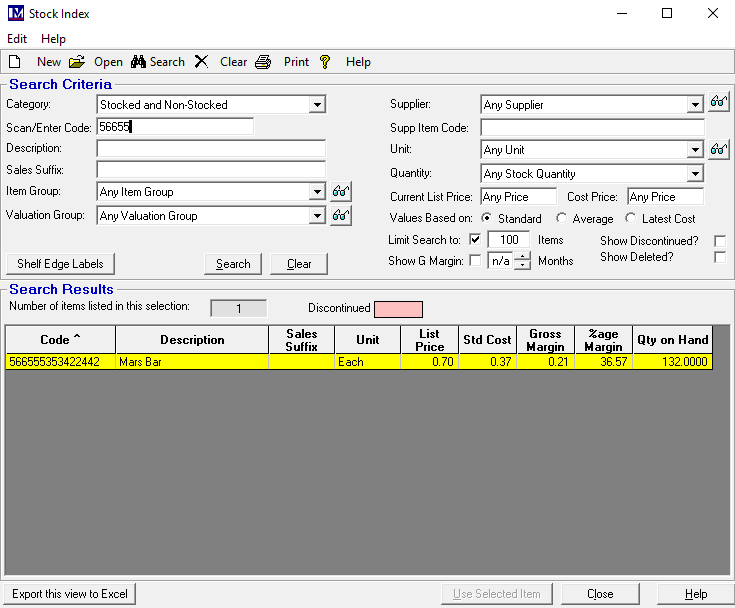Open the Edit menu
The image size is (735, 608).
click(x=17, y=39)
